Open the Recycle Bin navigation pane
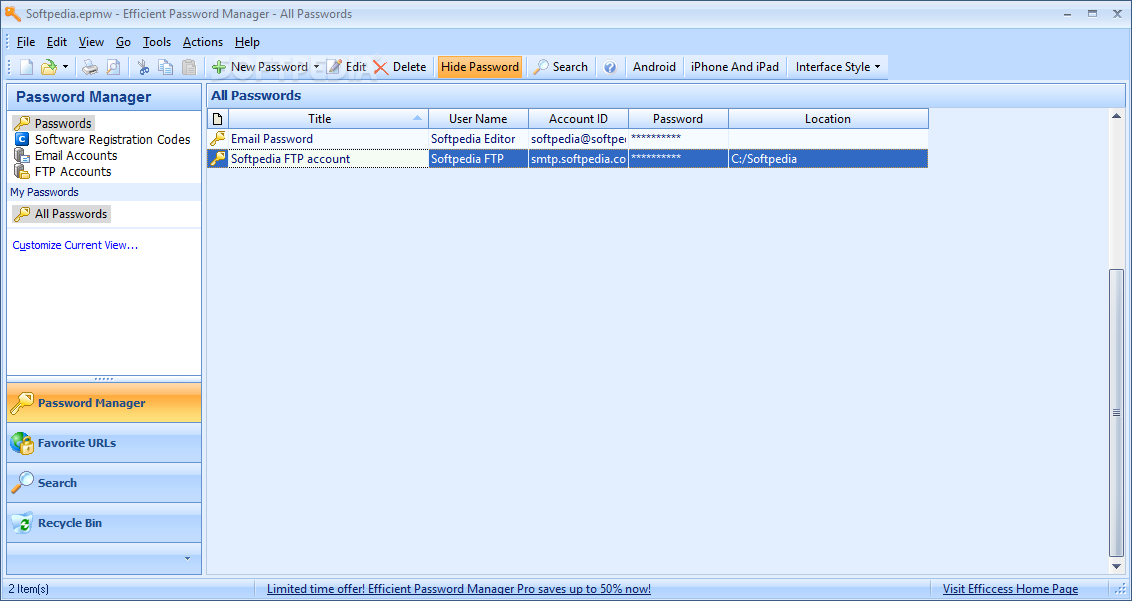The width and height of the screenshot is (1132, 601). tap(104, 523)
